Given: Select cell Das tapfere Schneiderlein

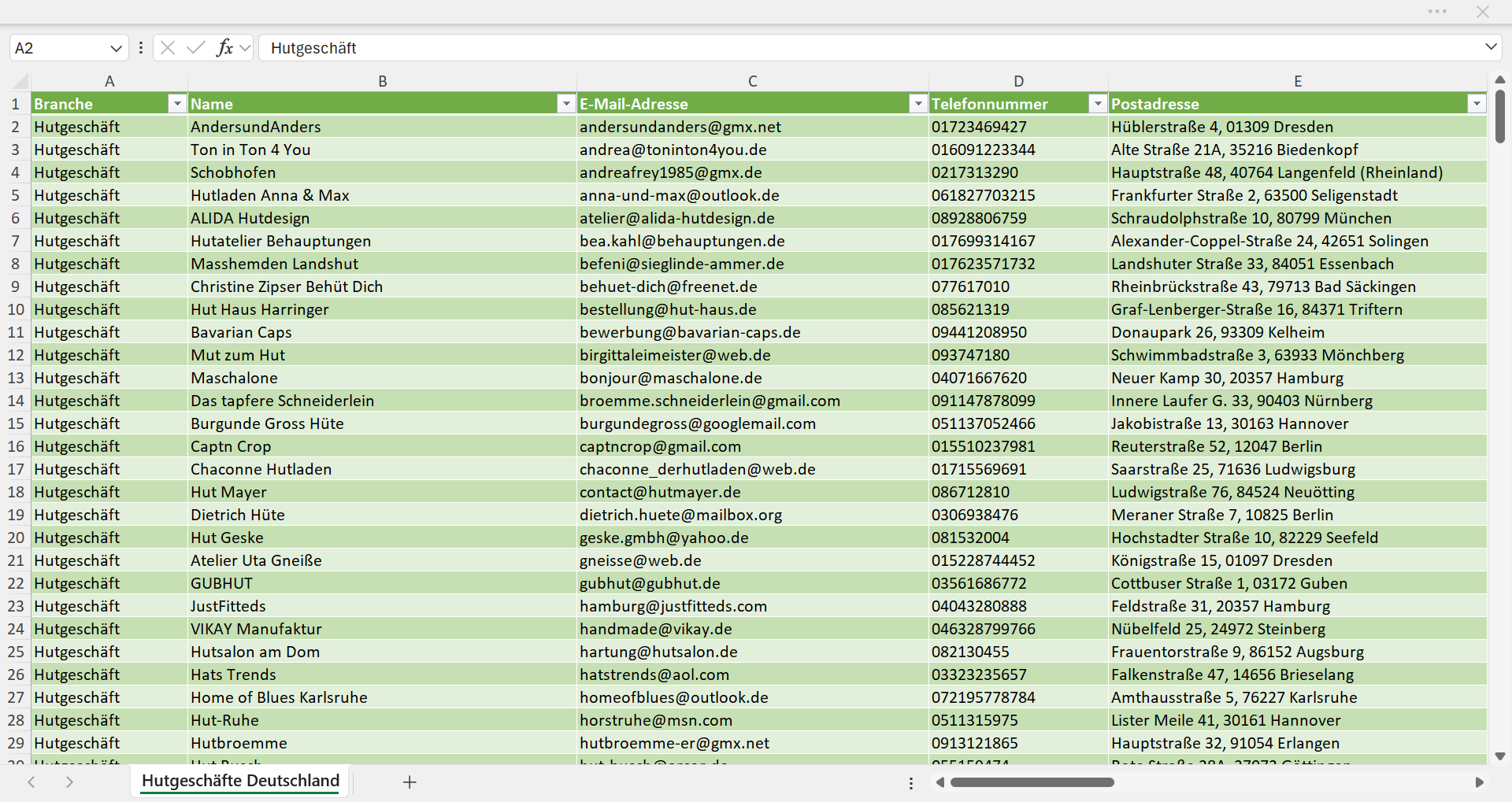Looking at the screenshot, I should [382, 401].
